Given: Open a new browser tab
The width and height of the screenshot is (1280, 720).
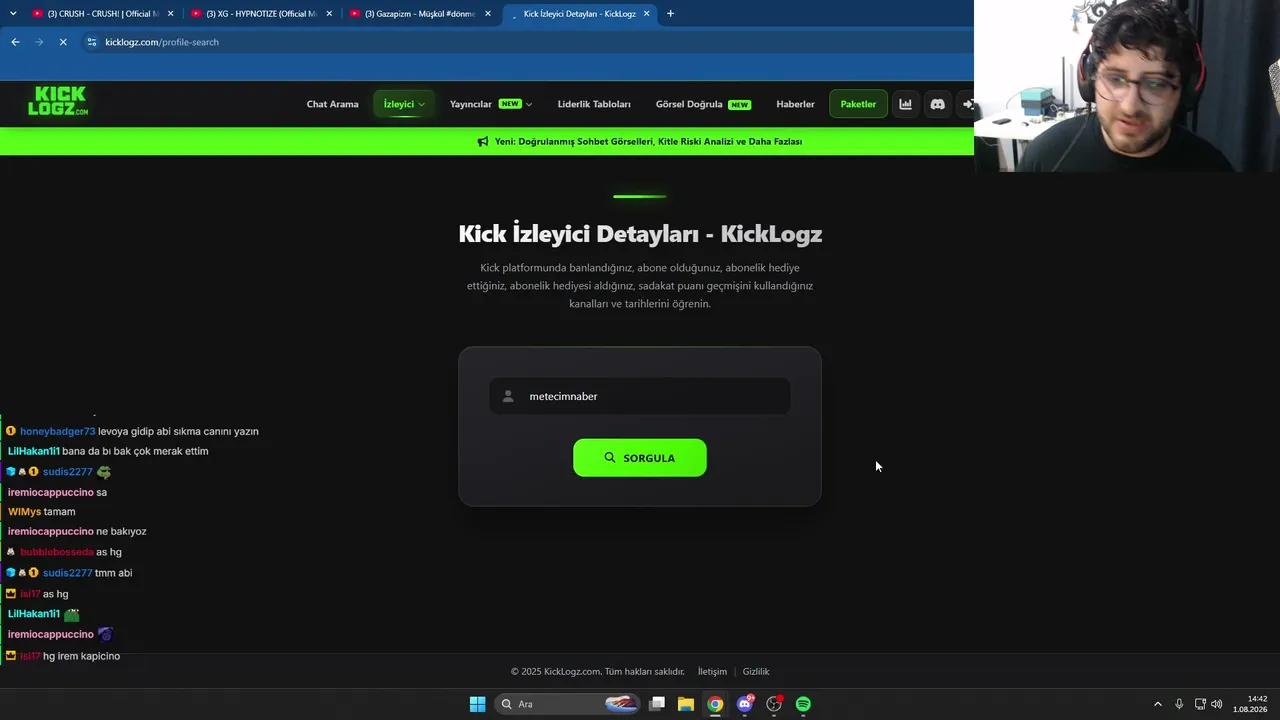Looking at the screenshot, I should (x=670, y=14).
